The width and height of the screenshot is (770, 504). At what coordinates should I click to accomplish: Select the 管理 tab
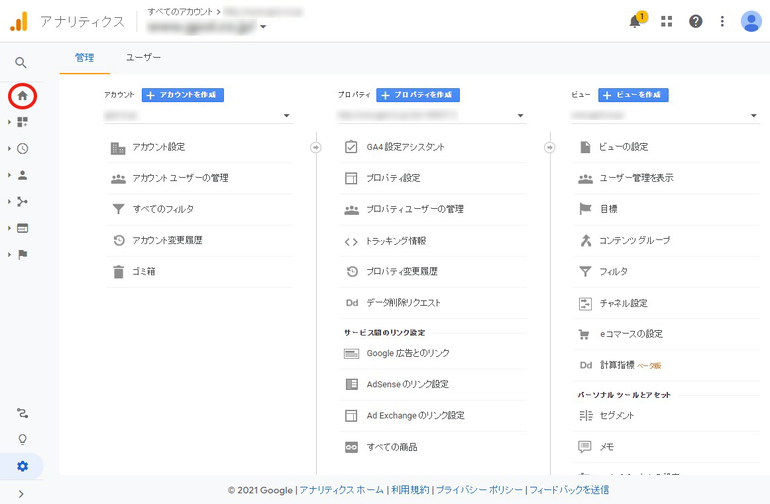click(x=84, y=58)
